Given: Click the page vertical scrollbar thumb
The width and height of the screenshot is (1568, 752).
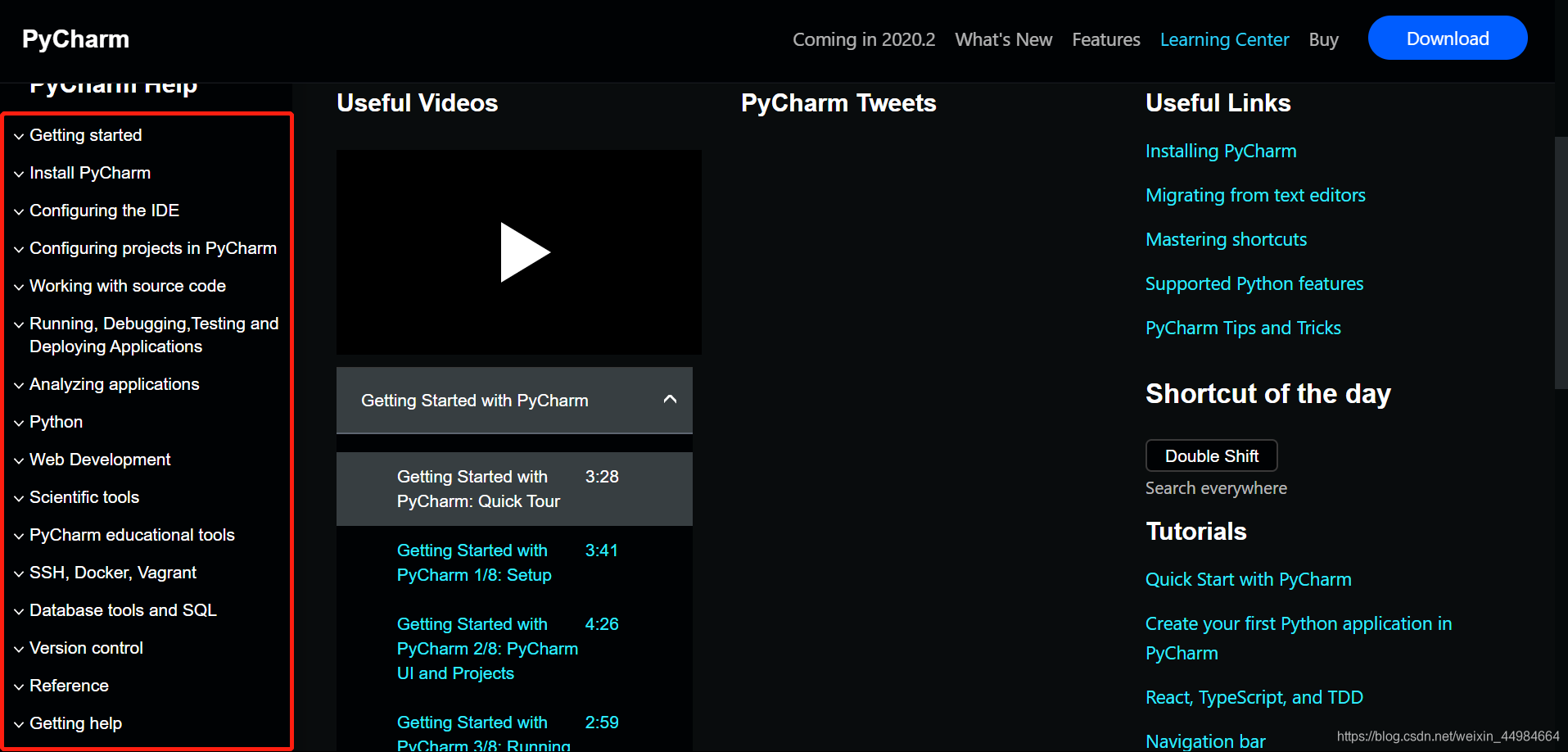Looking at the screenshot, I should [1561, 262].
